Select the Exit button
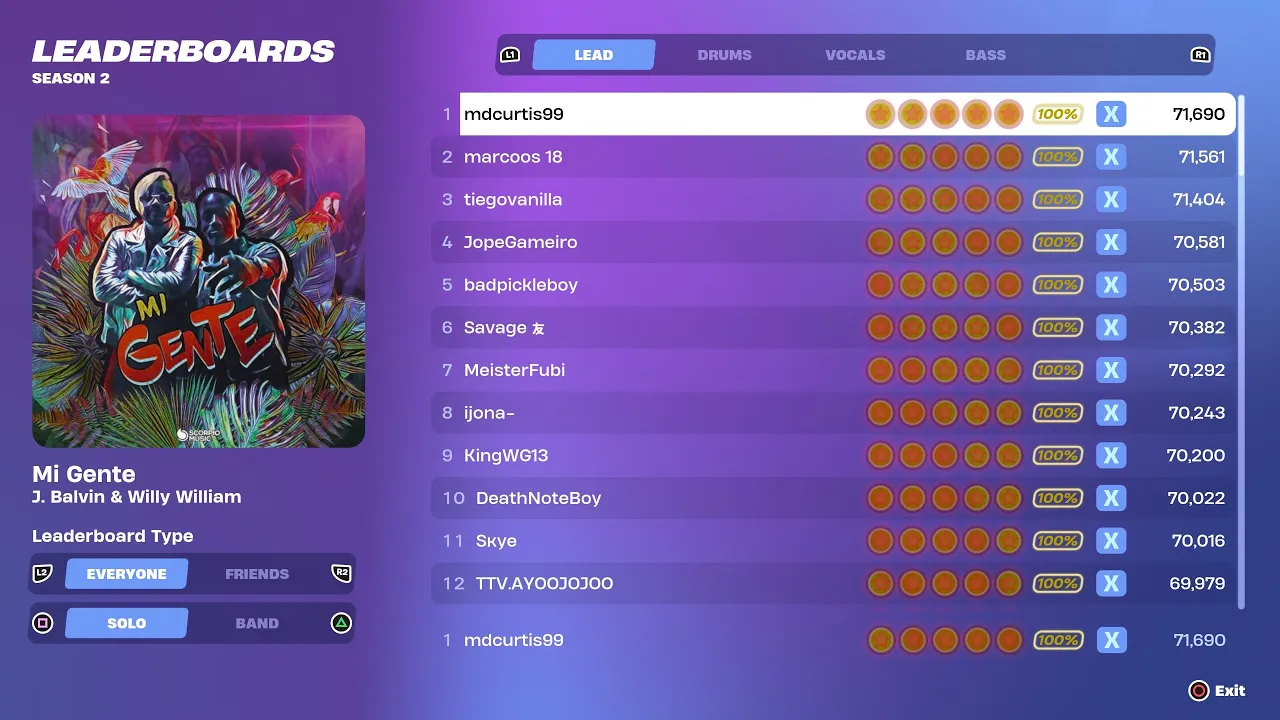The width and height of the screenshot is (1280, 720). [x=1217, y=690]
